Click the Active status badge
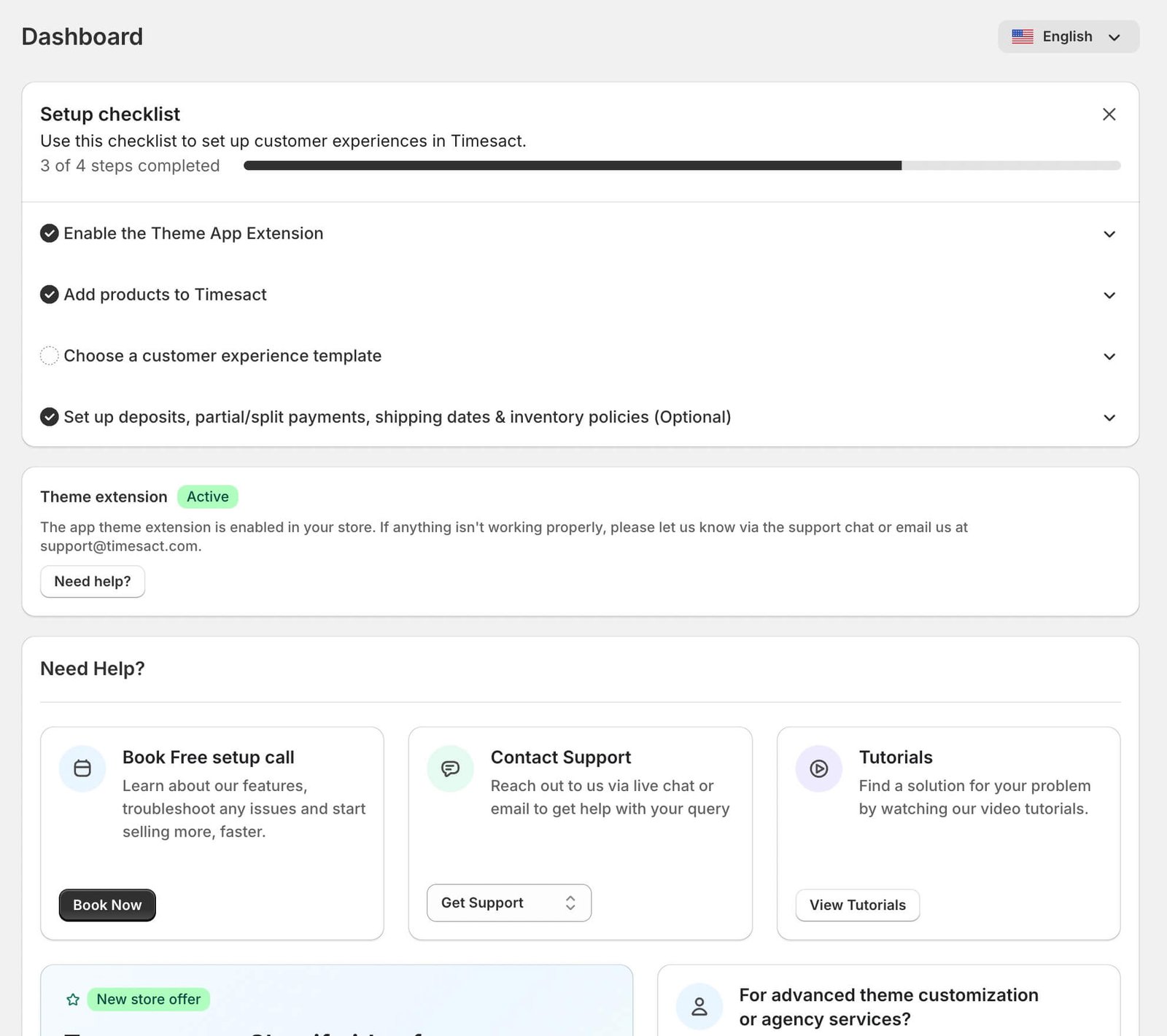This screenshot has width=1167, height=1036. 208,496
